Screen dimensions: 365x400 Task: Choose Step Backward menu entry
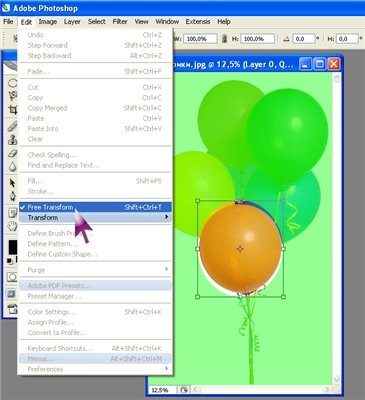(x=95, y=55)
